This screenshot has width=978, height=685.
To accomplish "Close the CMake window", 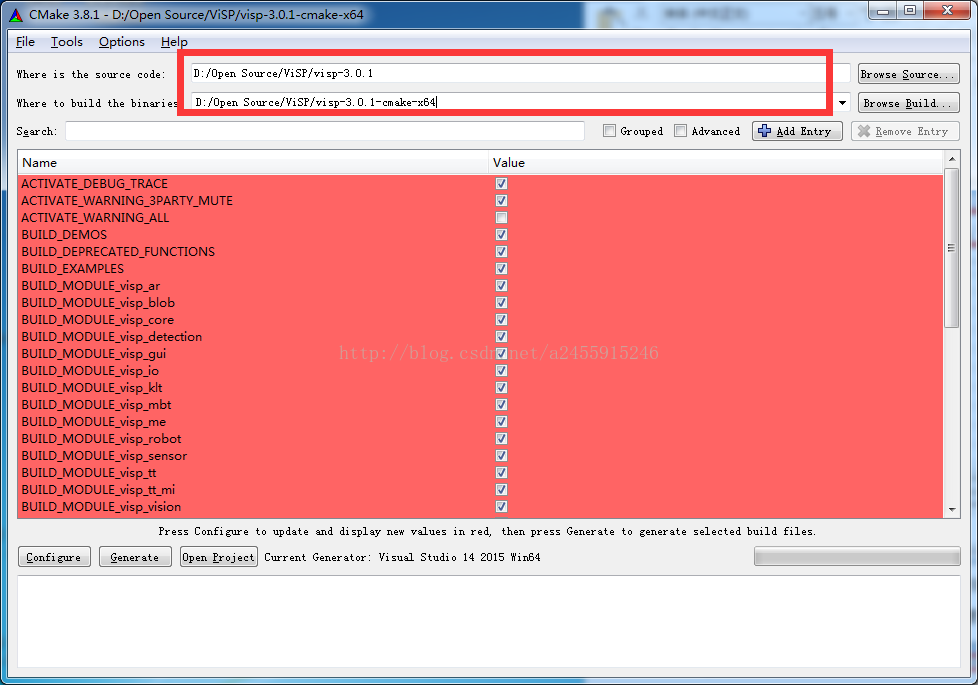I will coord(947,11).
